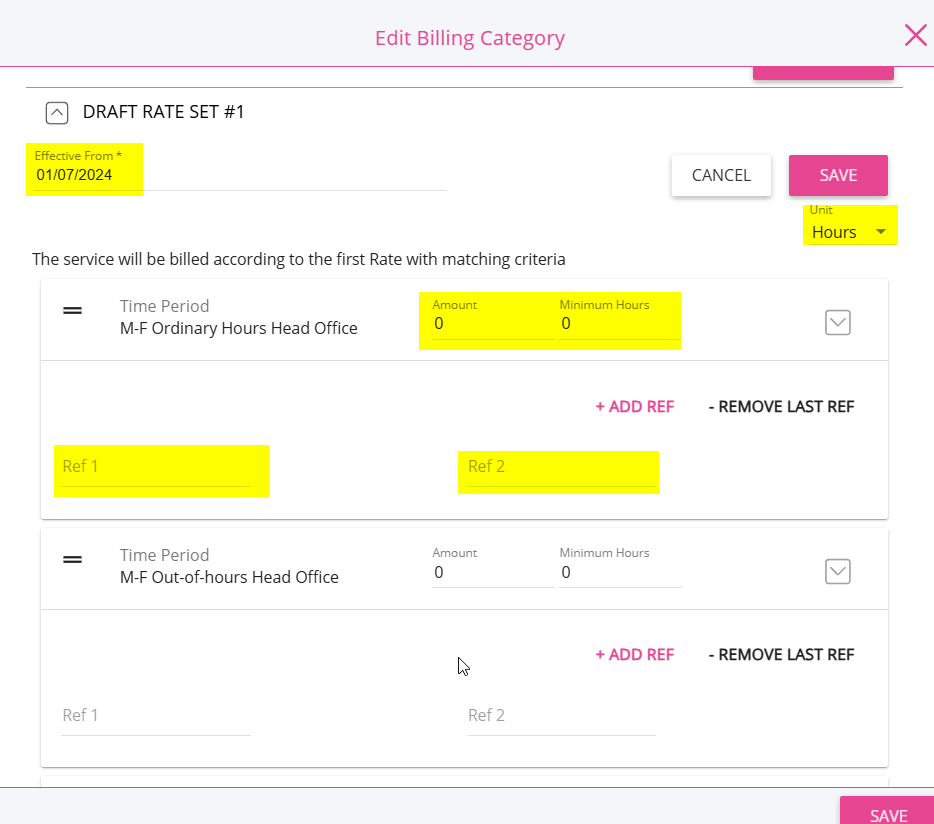Focus Minimum Hours for Ordinary Hours rate
The width and height of the screenshot is (934, 824).
(620, 324)
